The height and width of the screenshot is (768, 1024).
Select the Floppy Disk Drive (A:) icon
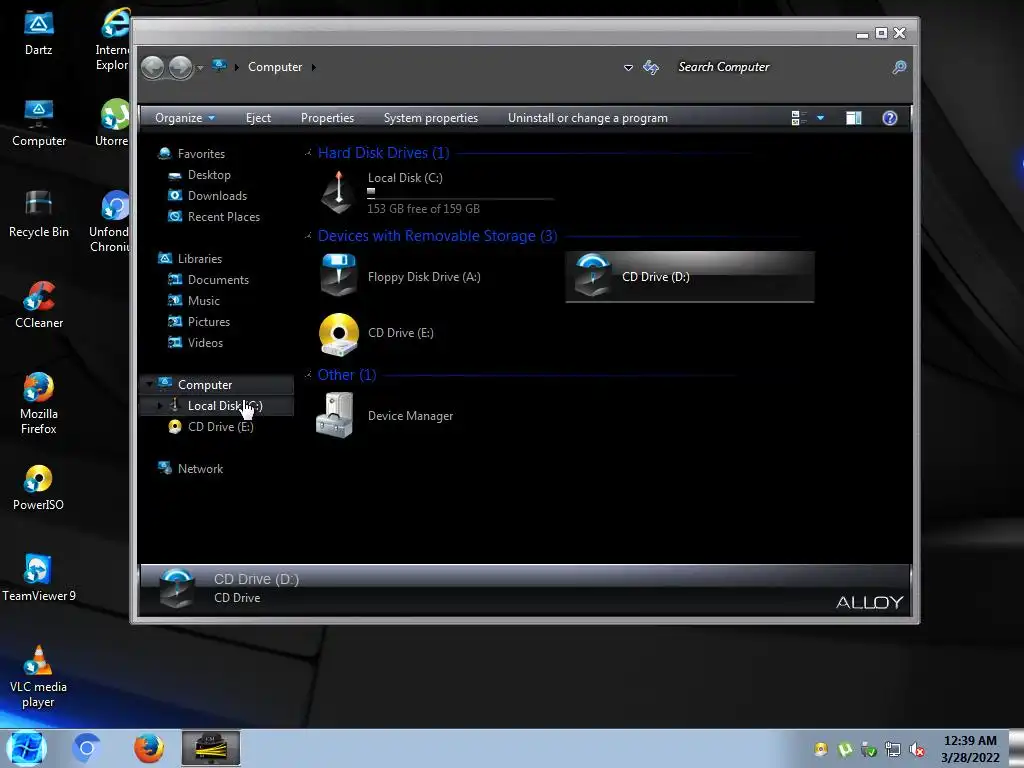tap(338, 275)
